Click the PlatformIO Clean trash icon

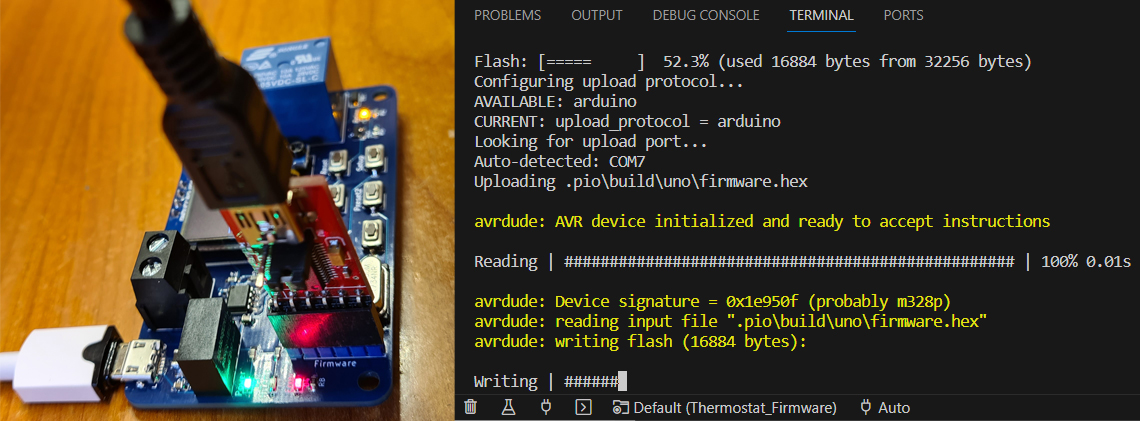(471, 408)
